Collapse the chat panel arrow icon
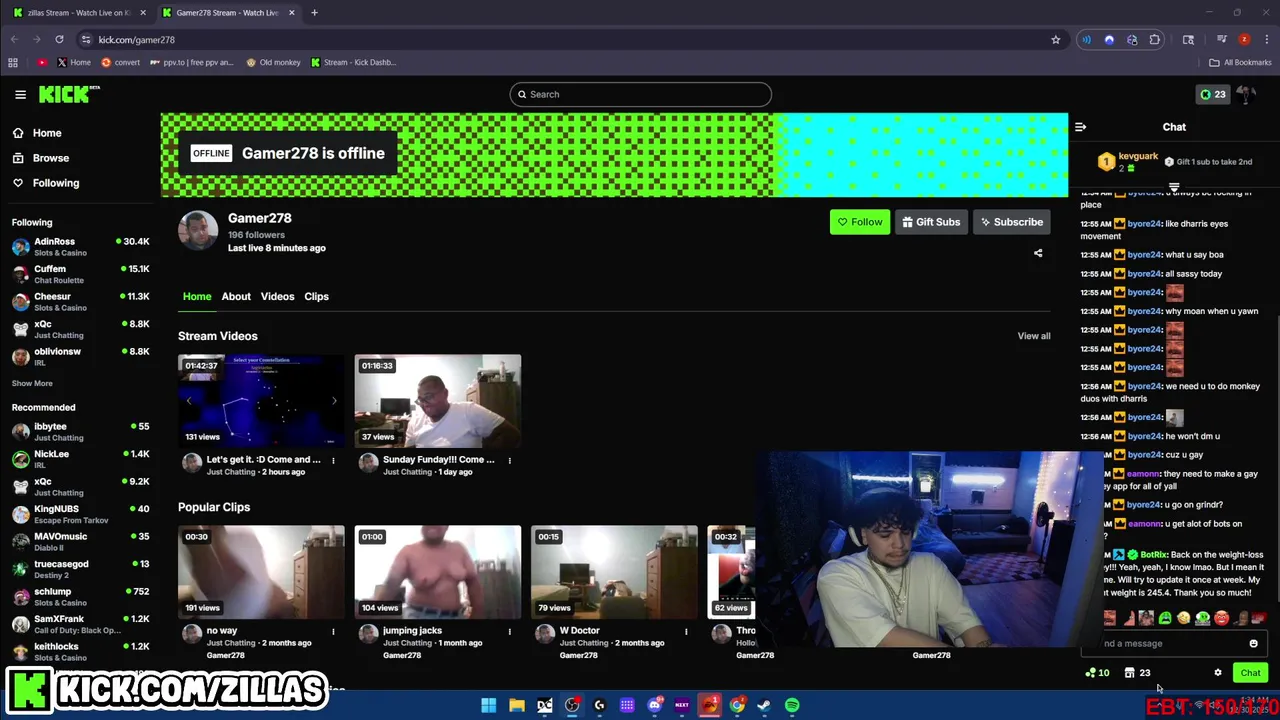The width and height of the screenshot is (1280, 720). coord(1080,127)
